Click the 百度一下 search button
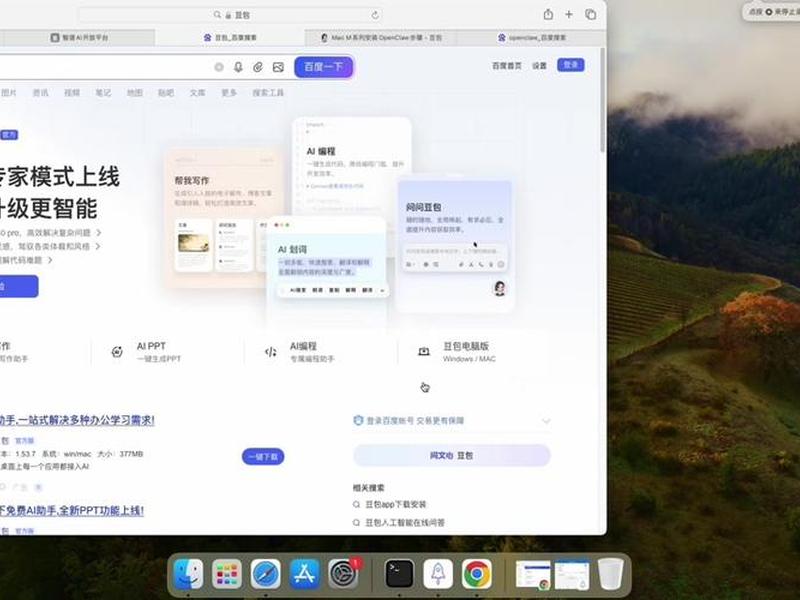 [x=323, y=67]
